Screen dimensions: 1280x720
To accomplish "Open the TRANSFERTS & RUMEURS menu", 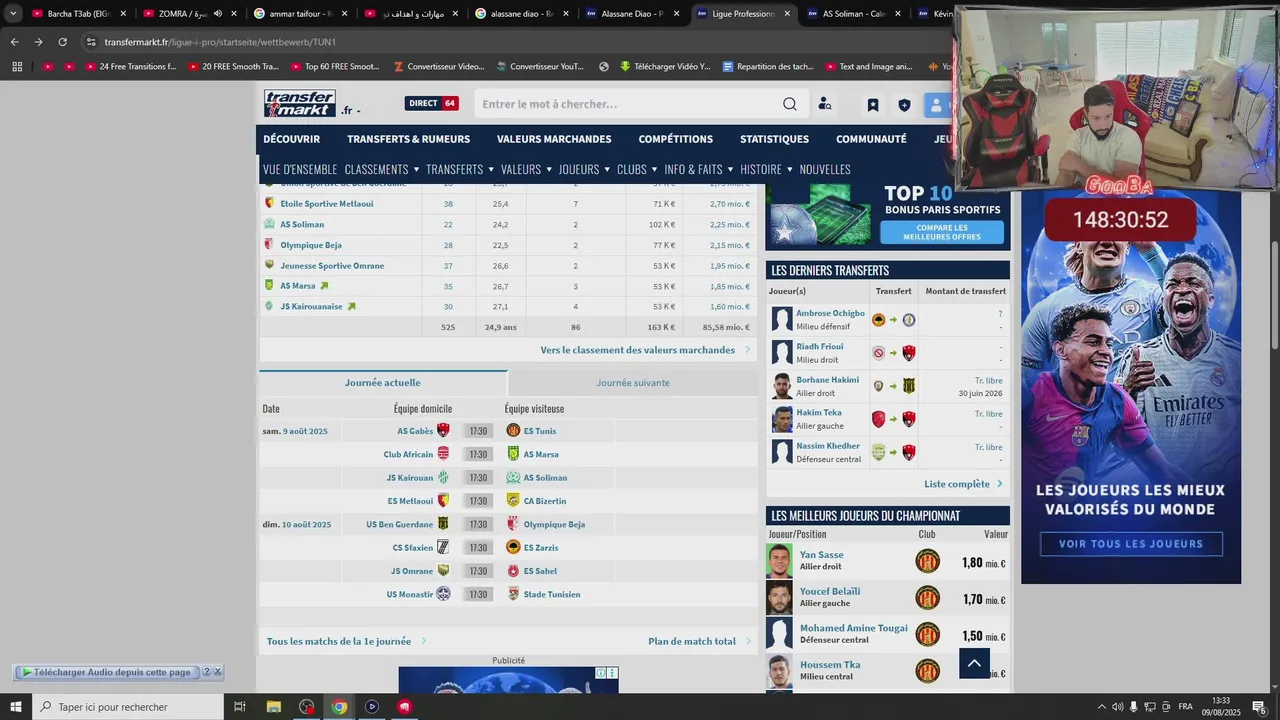I will [408, 139].
